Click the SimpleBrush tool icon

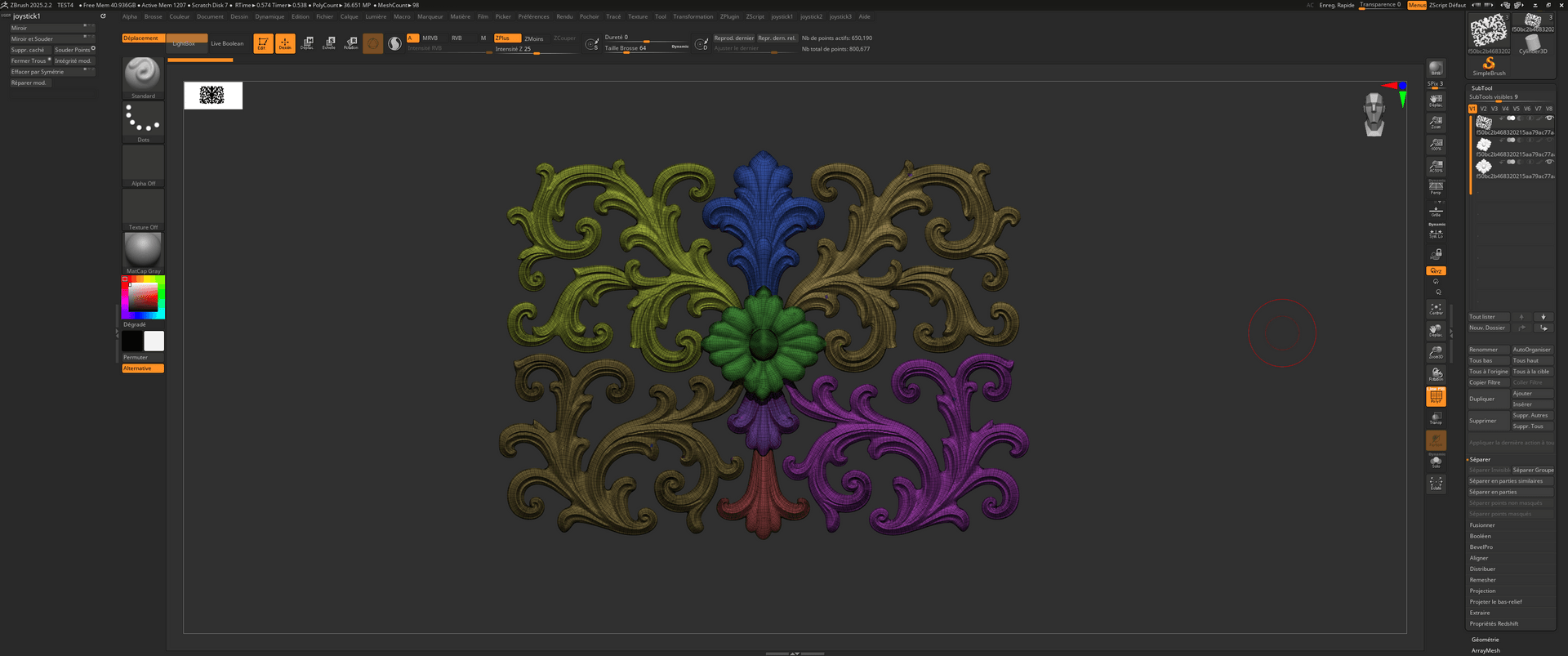tap(1489, 65)
